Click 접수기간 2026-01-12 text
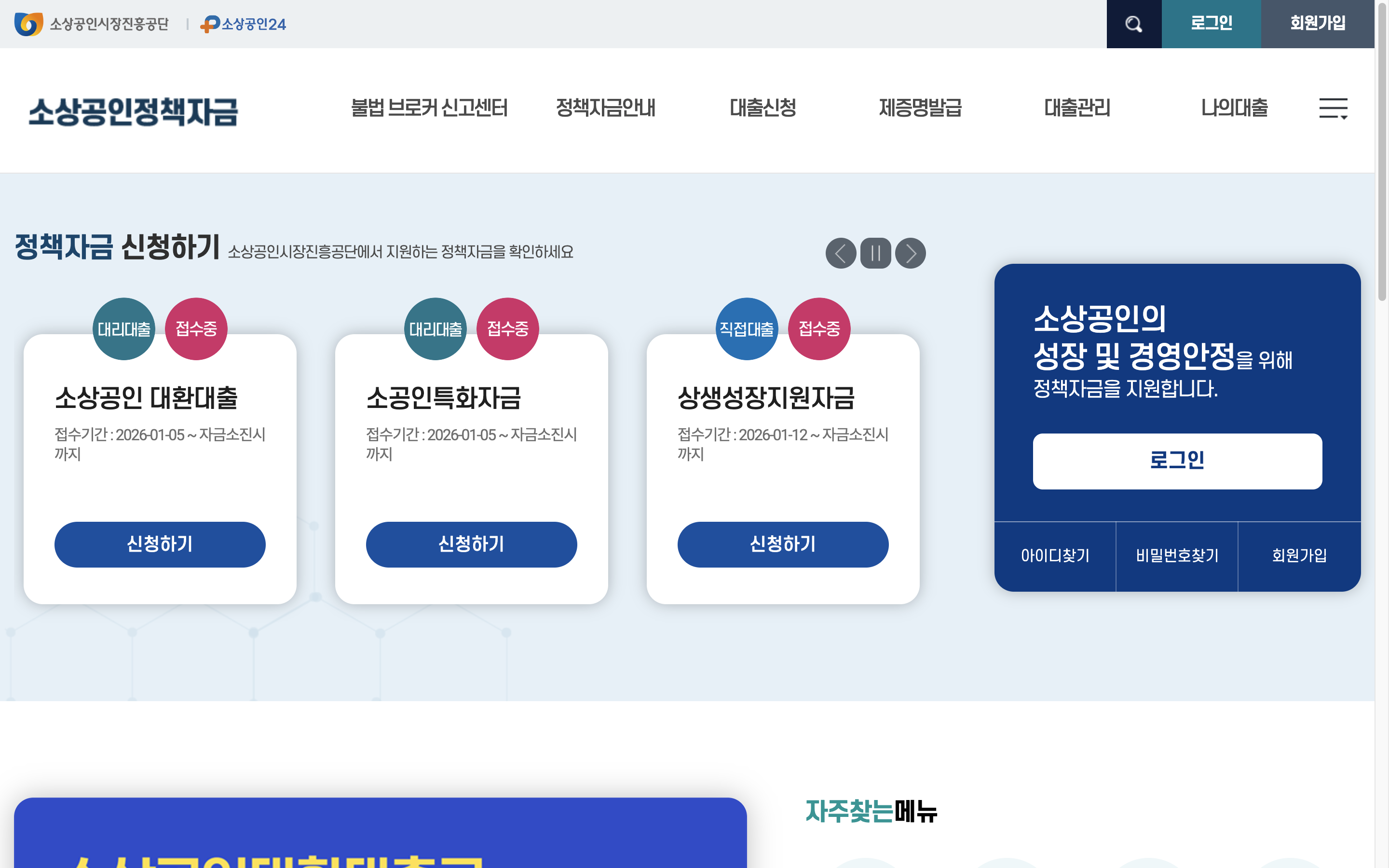This screenshot has width=1389, height=868. coord(783,444)
